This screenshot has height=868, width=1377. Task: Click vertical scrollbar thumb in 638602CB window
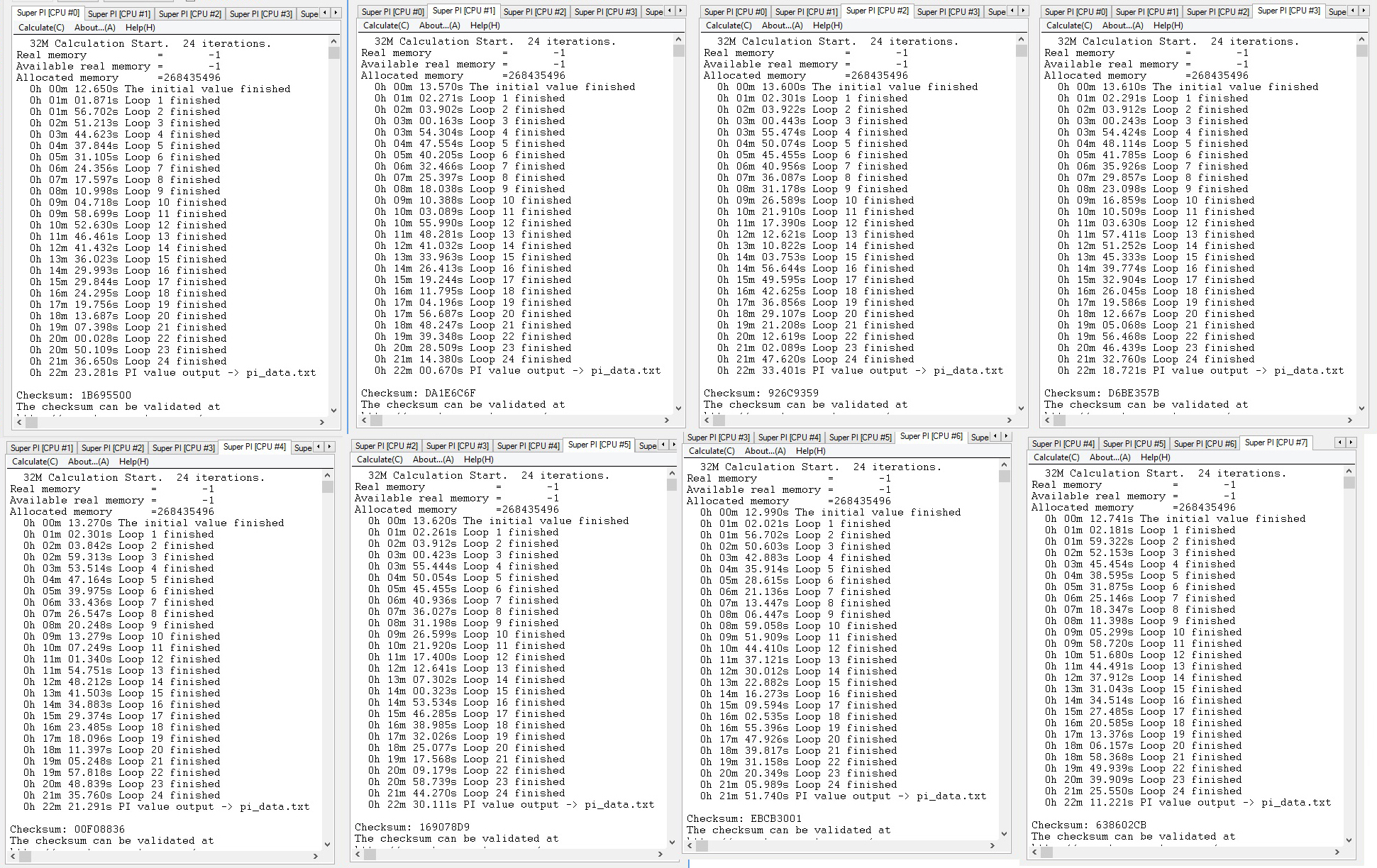(x=1349, y=483)
